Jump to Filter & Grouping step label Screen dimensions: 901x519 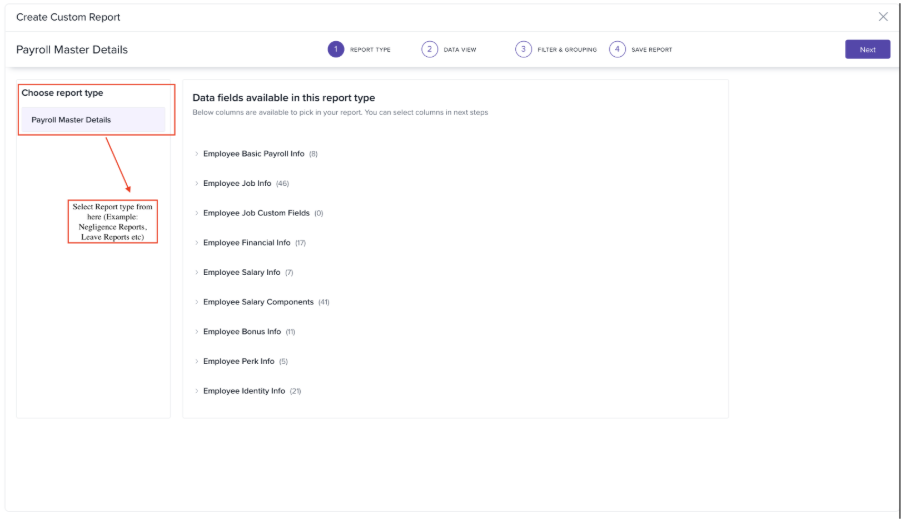(567, 50)
